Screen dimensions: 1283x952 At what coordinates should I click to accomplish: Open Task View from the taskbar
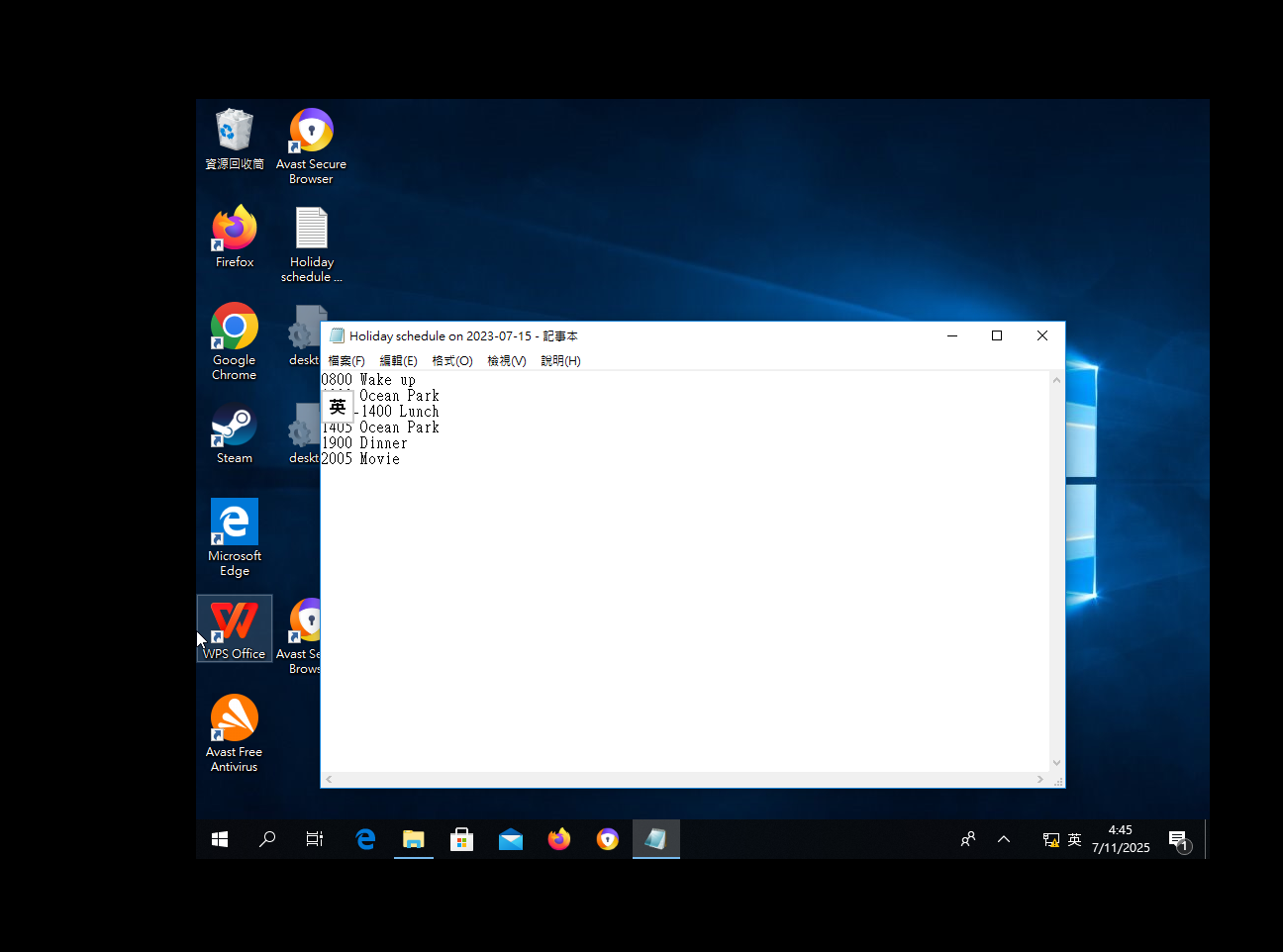[315, 839]
